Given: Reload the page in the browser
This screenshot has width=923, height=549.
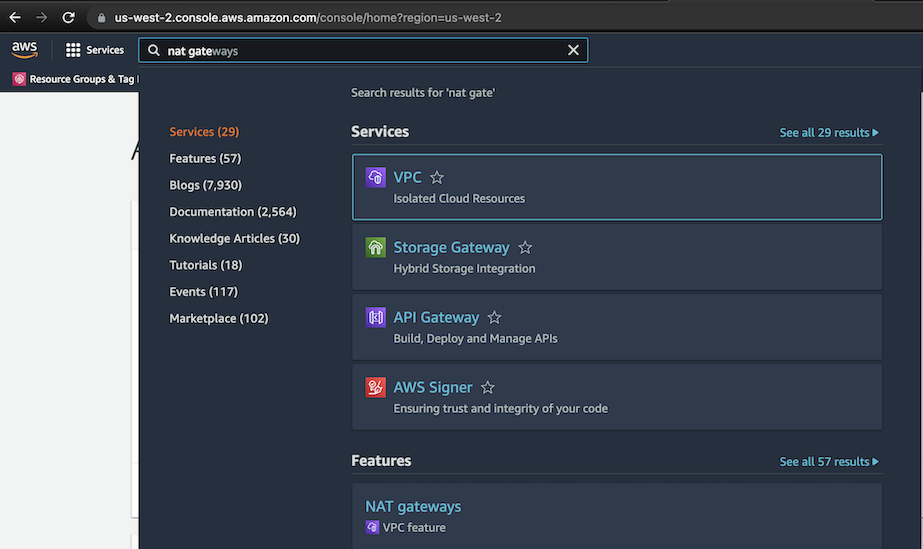Looking at the screenshot, I should [x=68, y=17].
